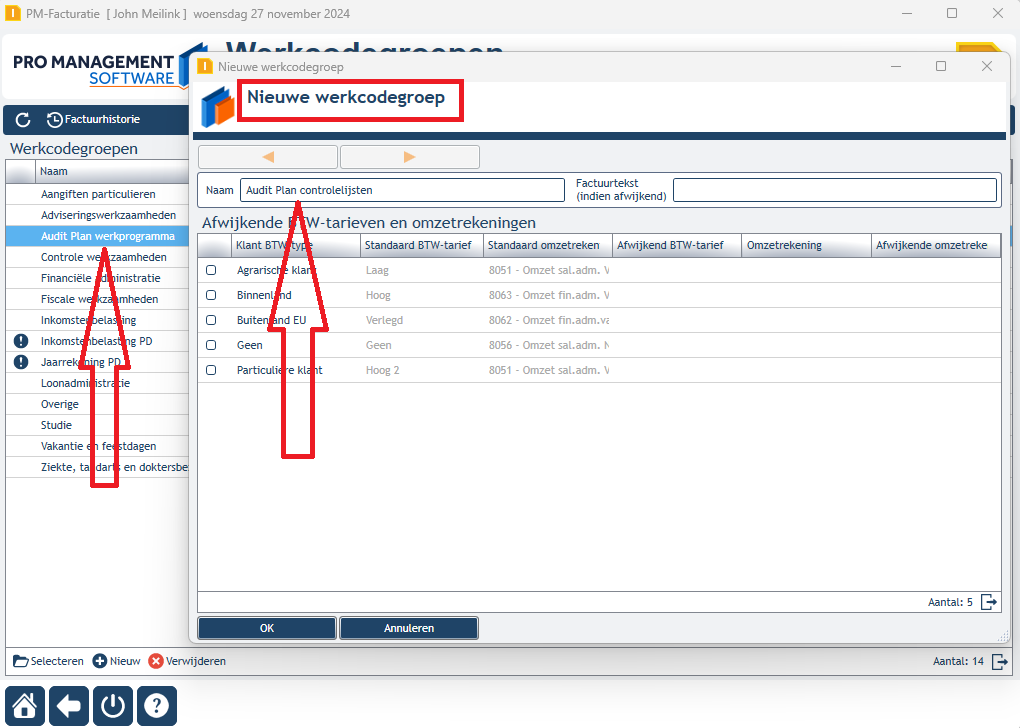The height and width of the screenshot is (728, 1020).
Task: Click the Factuurtekst input field
Action: (835, 190)
